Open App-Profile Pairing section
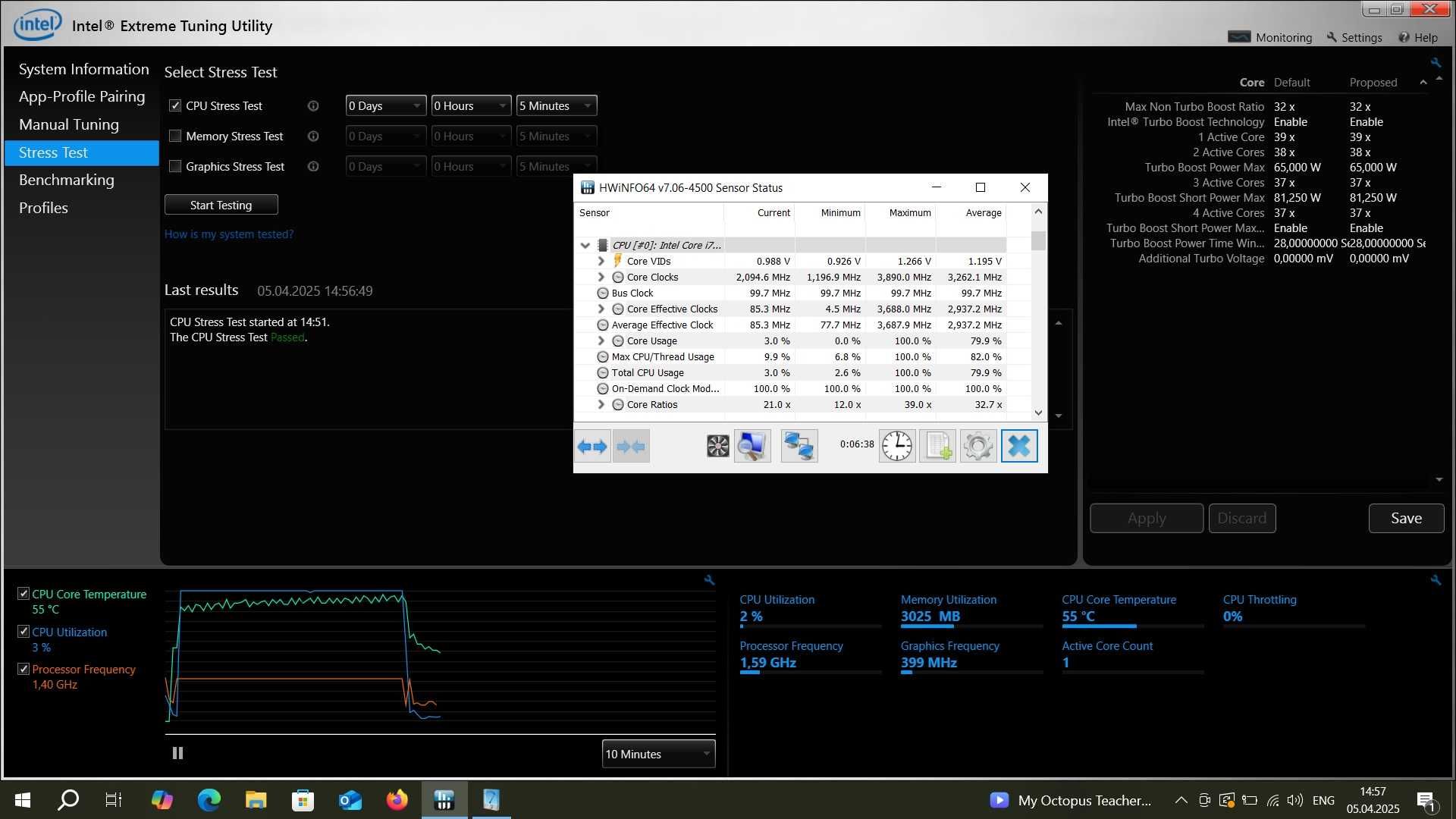Viewport: 1456px width, 819px height. (82, 96)
